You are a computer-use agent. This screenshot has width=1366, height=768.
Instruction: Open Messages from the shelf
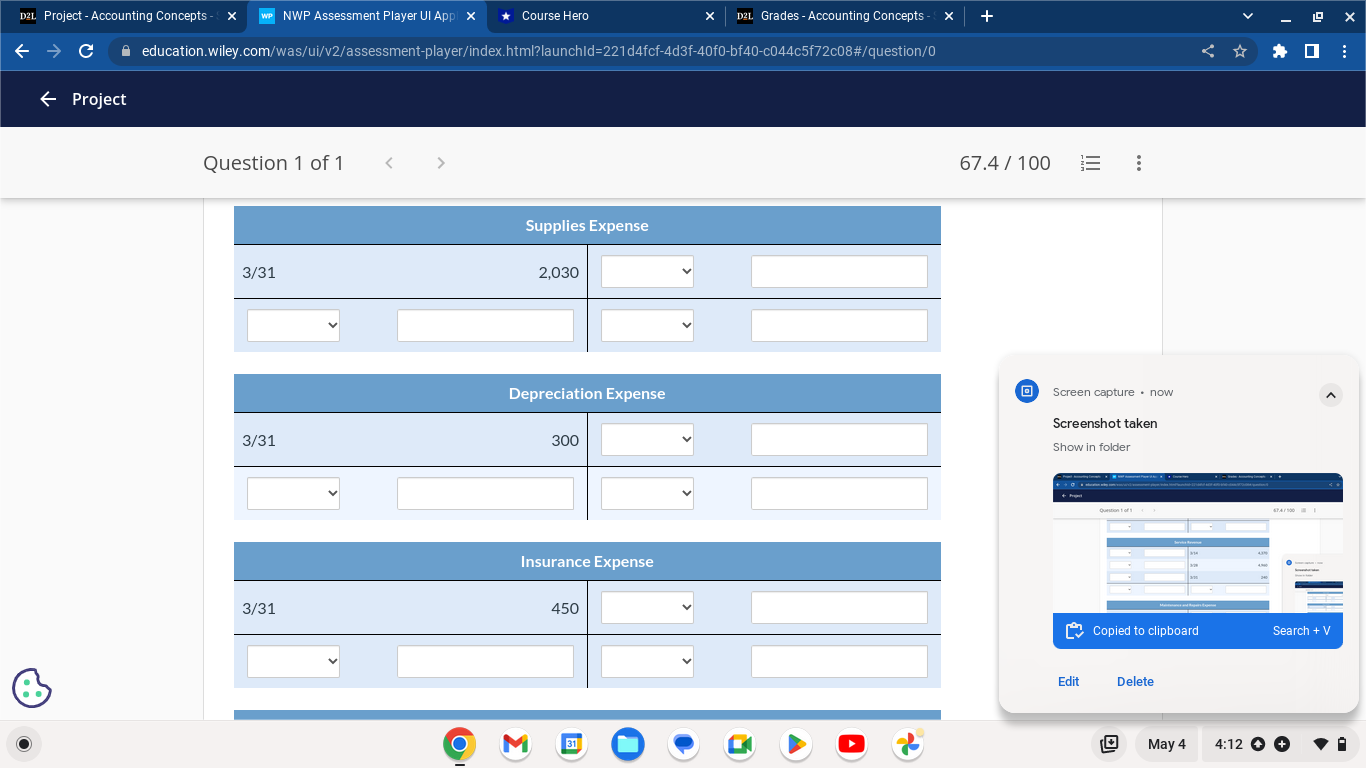(x=683, y=744)
